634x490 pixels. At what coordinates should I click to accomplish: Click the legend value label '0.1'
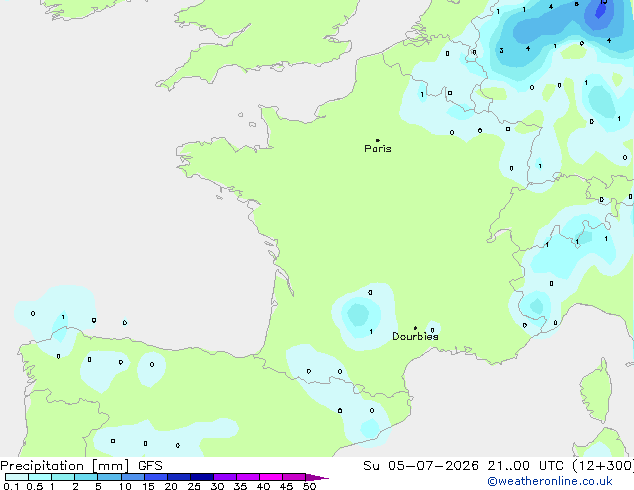(x=11, y=486)
